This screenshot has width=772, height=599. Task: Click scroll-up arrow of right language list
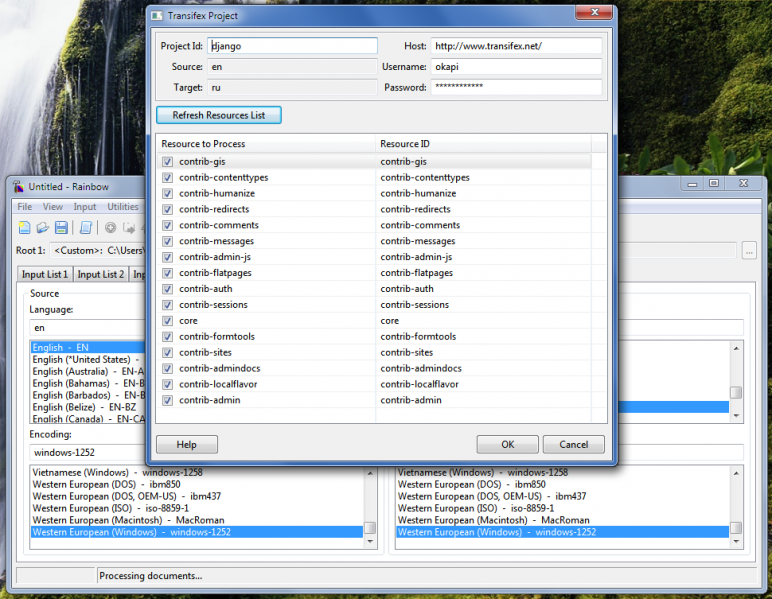736,348
